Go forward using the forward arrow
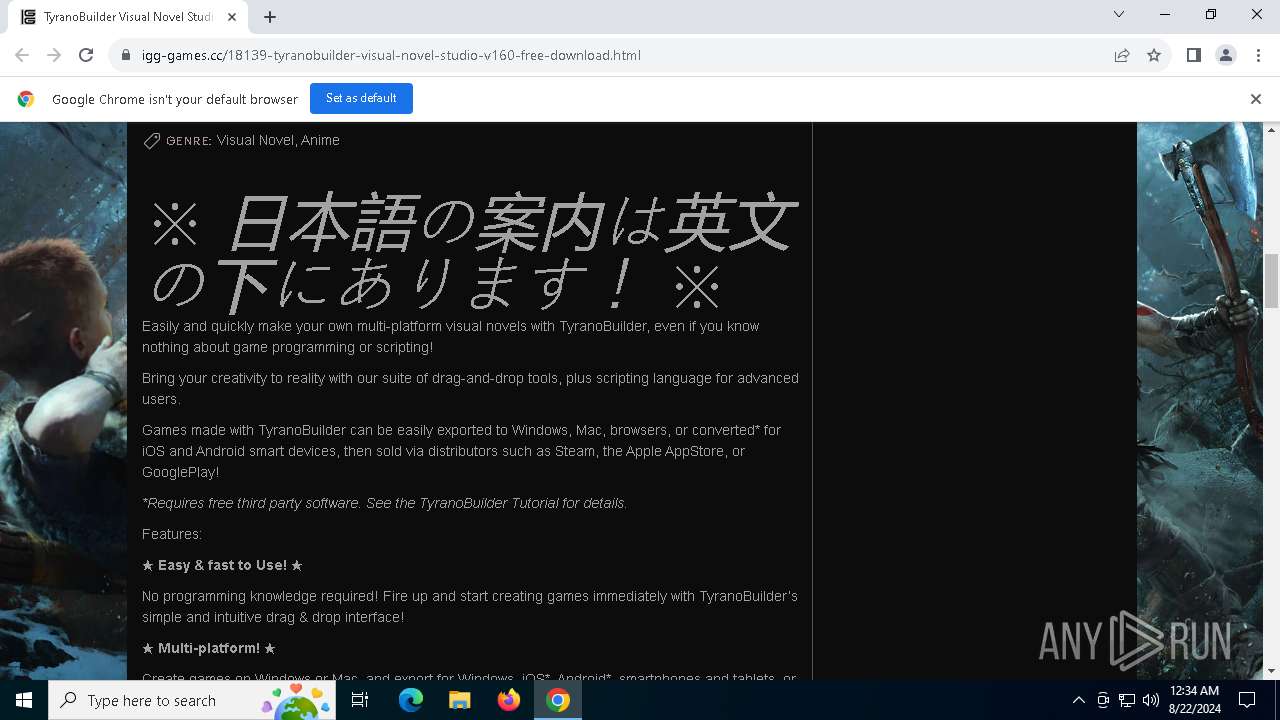 [54, 55]
